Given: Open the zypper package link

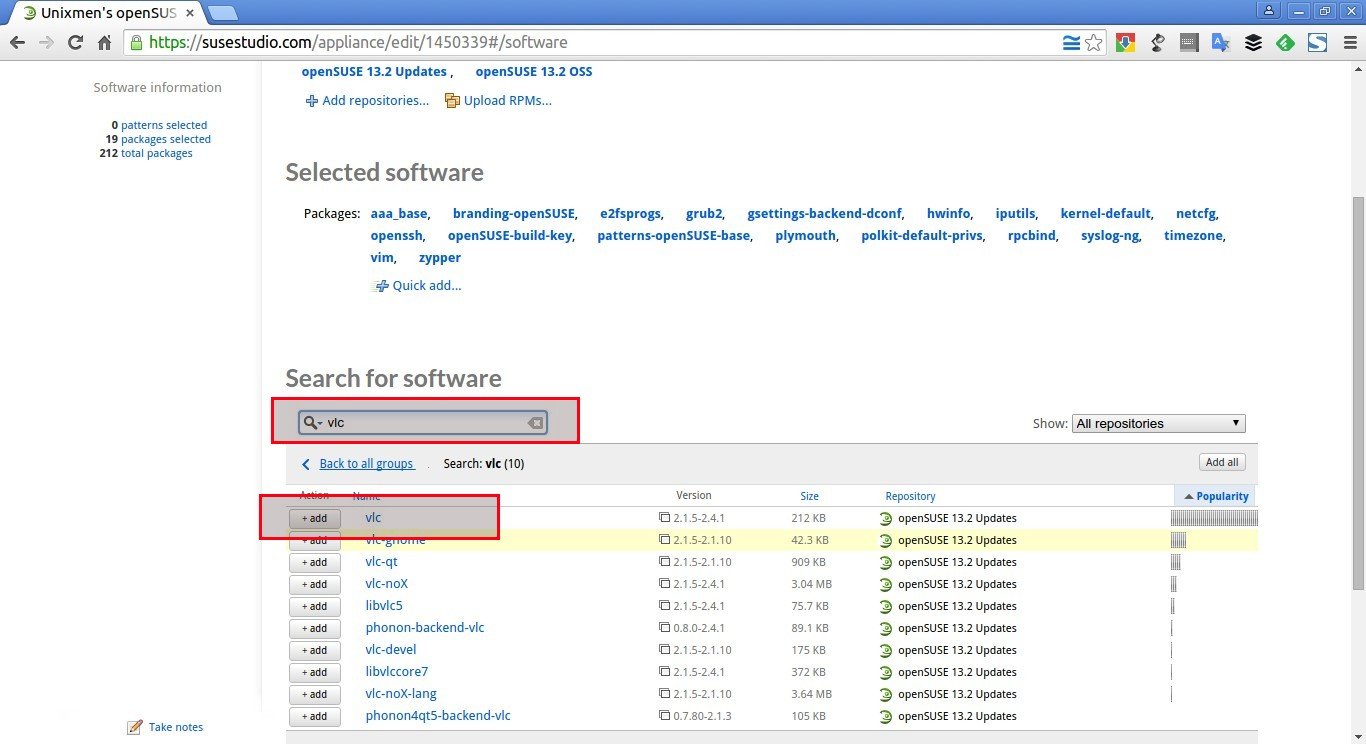Looking at the screenshot, I should (x=440, y=257).
